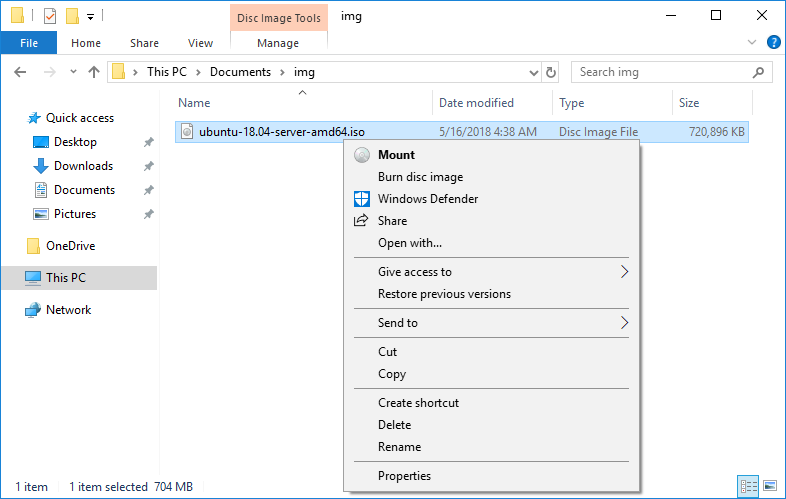
Task: Click the pin icon next to Documents
Action: (148, 190)
